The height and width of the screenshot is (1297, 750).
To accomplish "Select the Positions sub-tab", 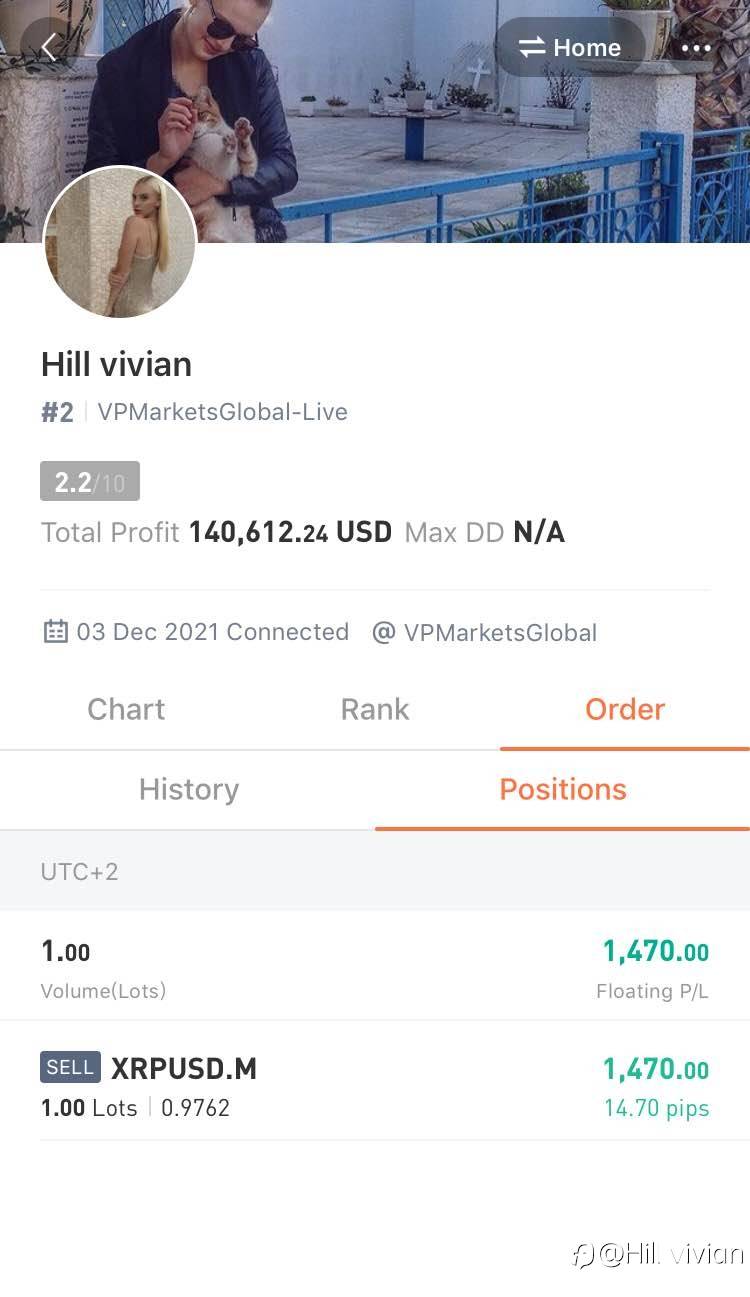I will click(x=563, y=789).
